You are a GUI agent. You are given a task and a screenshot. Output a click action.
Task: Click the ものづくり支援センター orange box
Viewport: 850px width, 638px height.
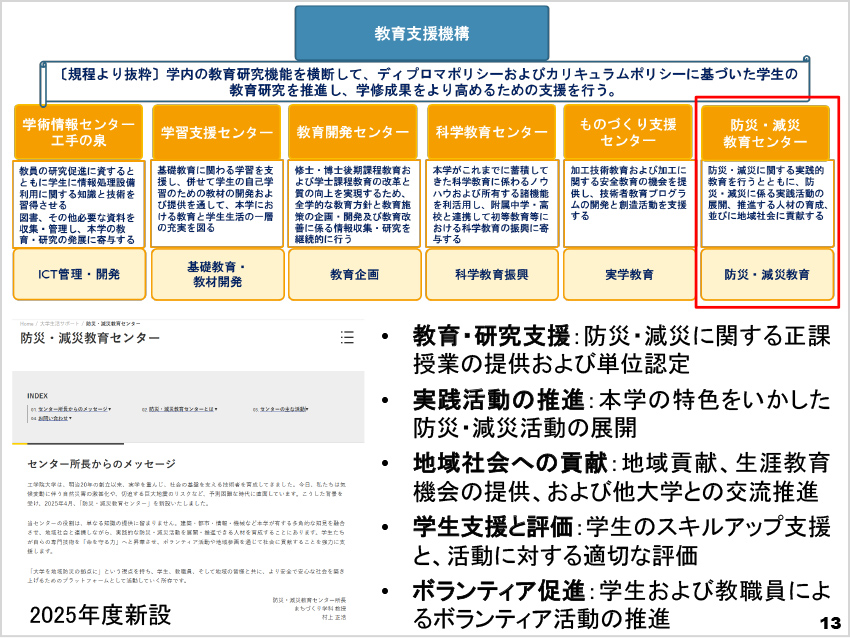[628, 132]
